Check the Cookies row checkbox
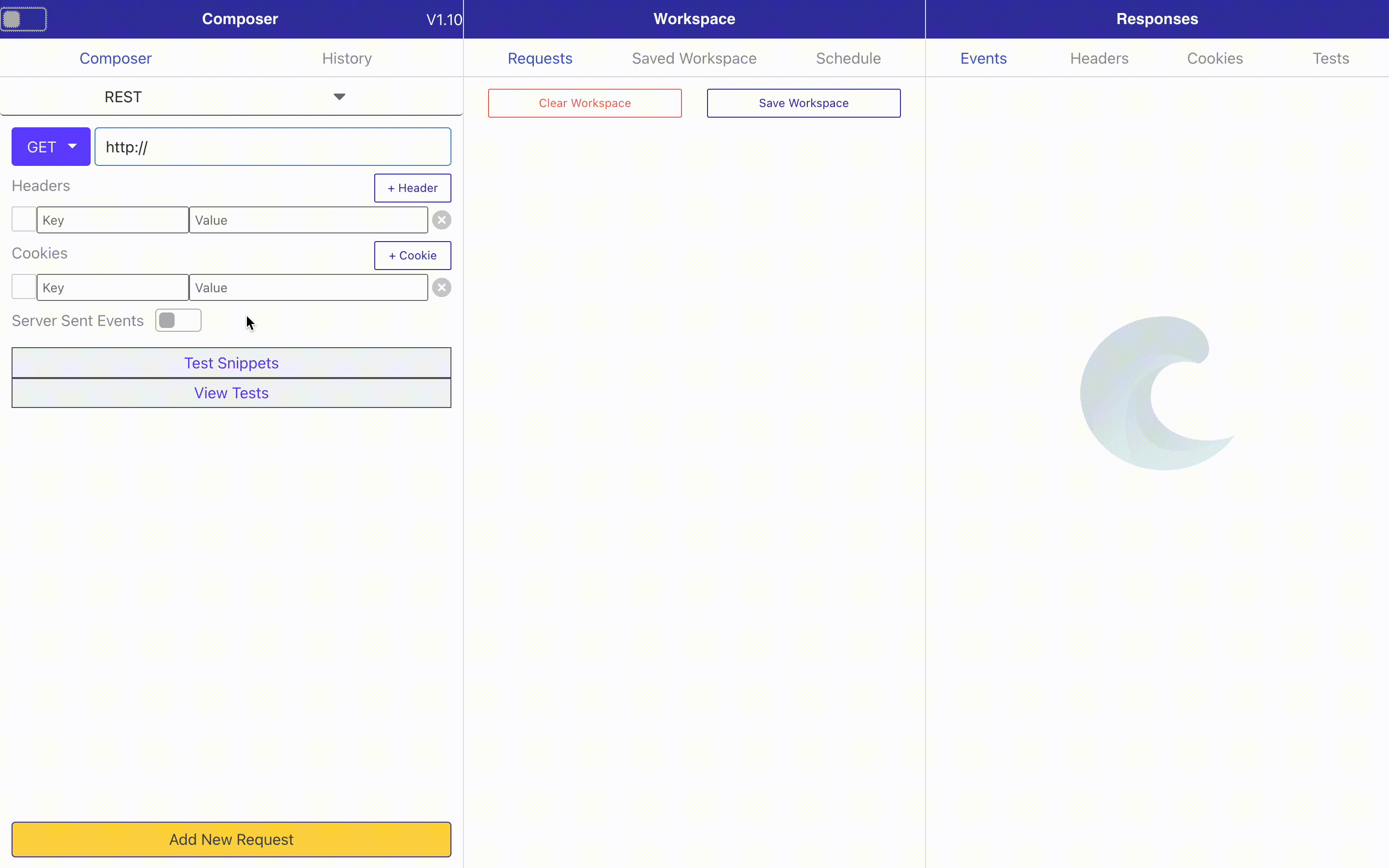Viewport: 1389px width, 868px height. click(x=24, y=287)
